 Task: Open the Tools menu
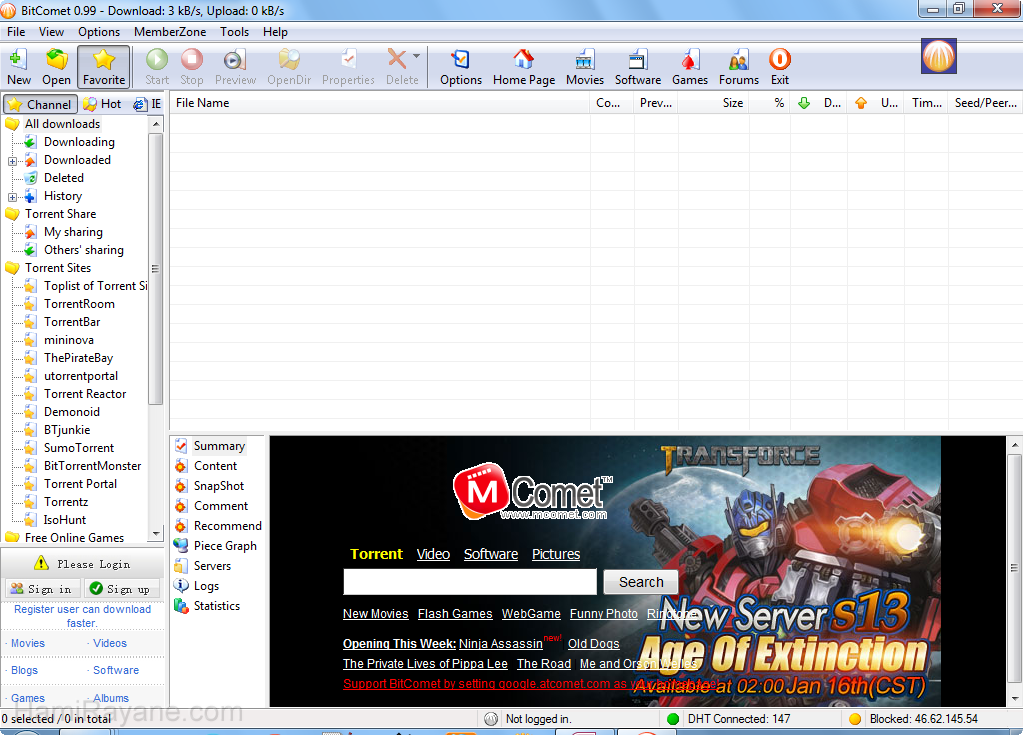coord(234,32)
